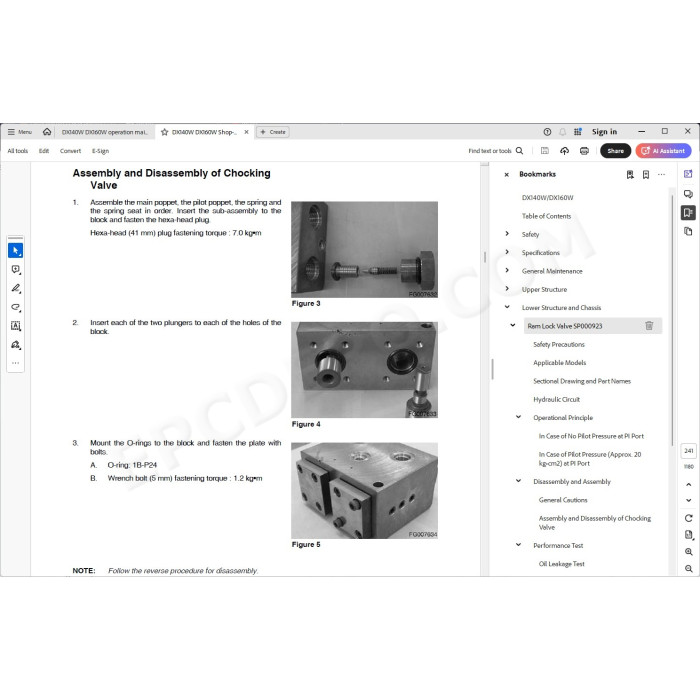This screenshot has width=700, height=700.
Task: Choose the Draw freehand lasso tool
Action: tap(16, 307)
